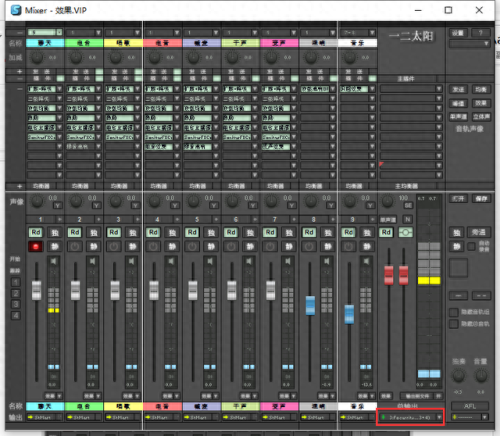This screenshot has height=436, width=500.
Task: Disarm the red record button on channel 1
Action: tap(35, 246)
